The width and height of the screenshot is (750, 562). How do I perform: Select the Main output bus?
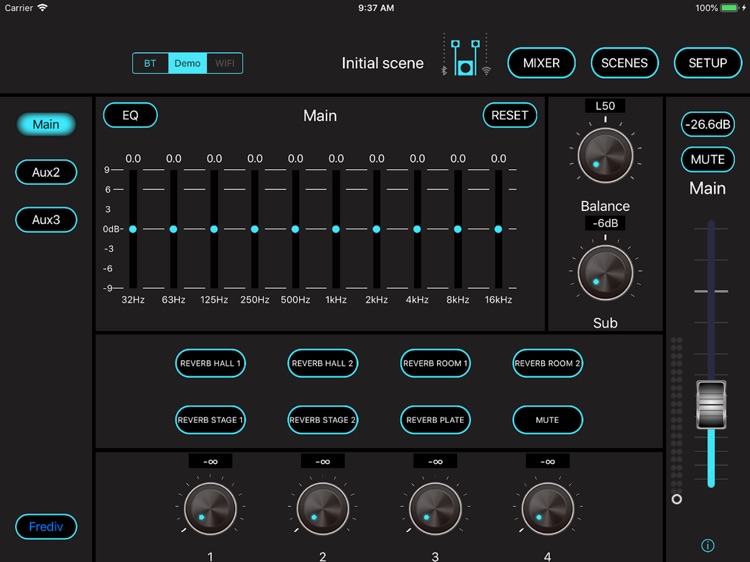pyautogui.click(x=46, y=124)
